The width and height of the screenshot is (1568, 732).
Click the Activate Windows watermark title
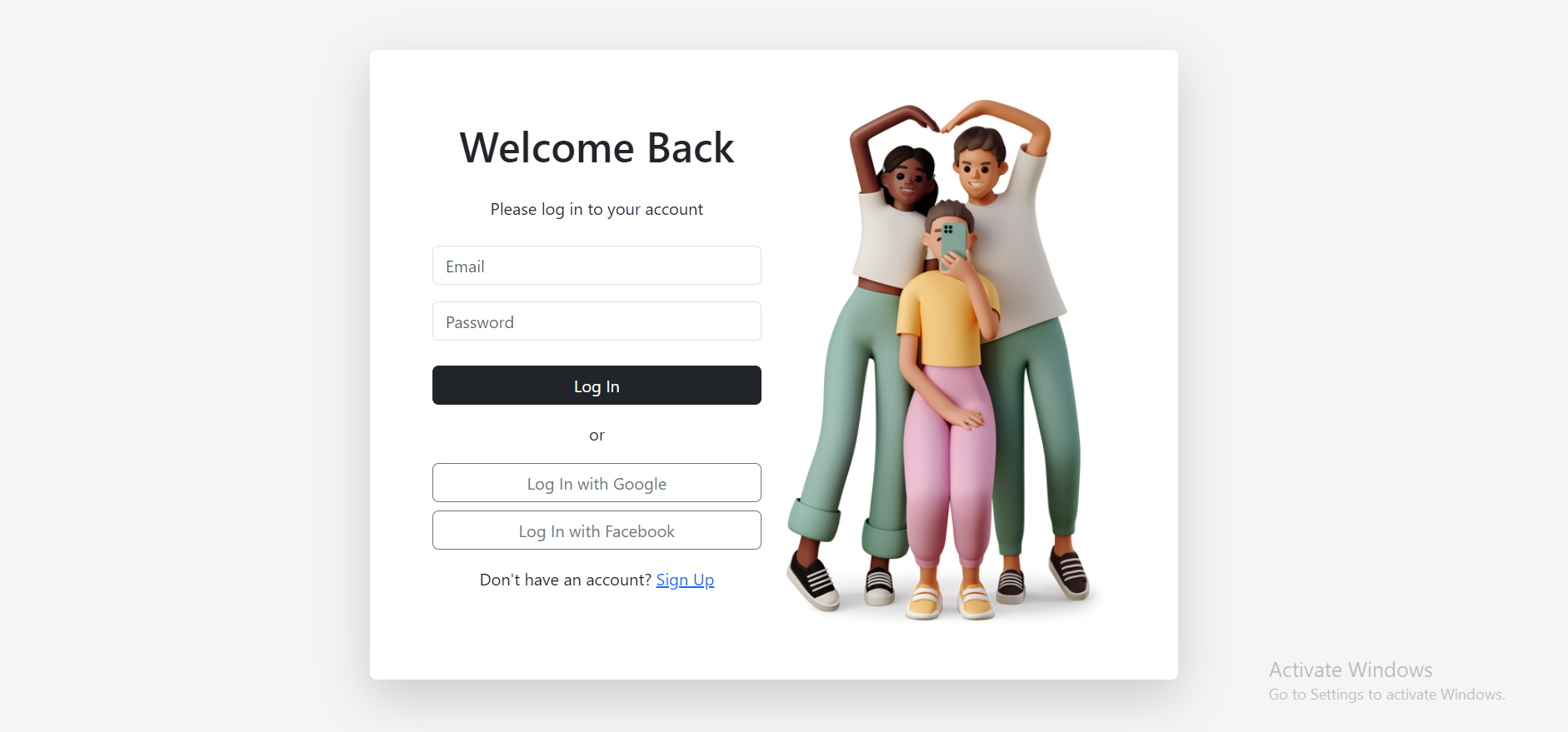1351,670
